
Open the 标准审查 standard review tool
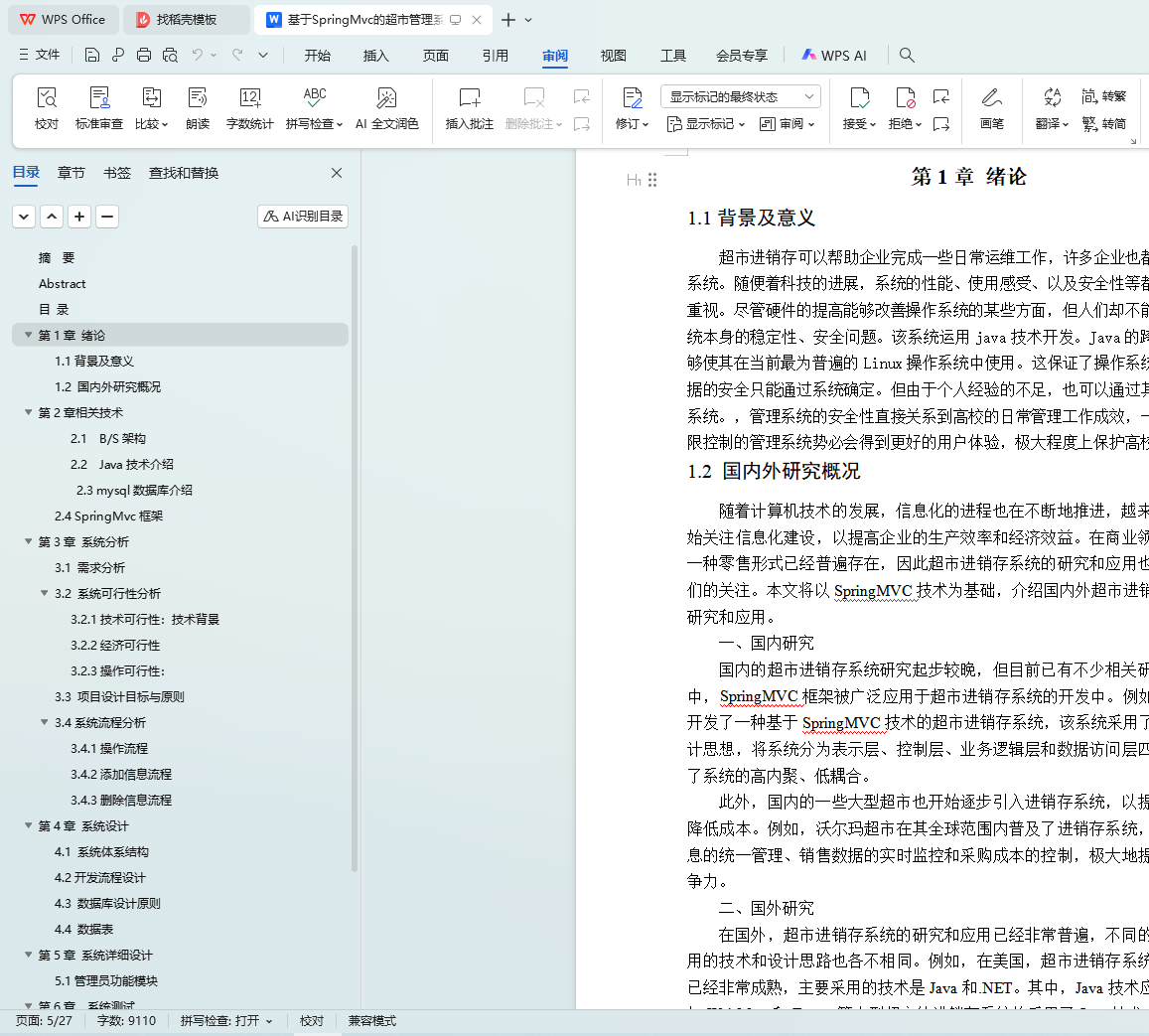tap(99, 107)
